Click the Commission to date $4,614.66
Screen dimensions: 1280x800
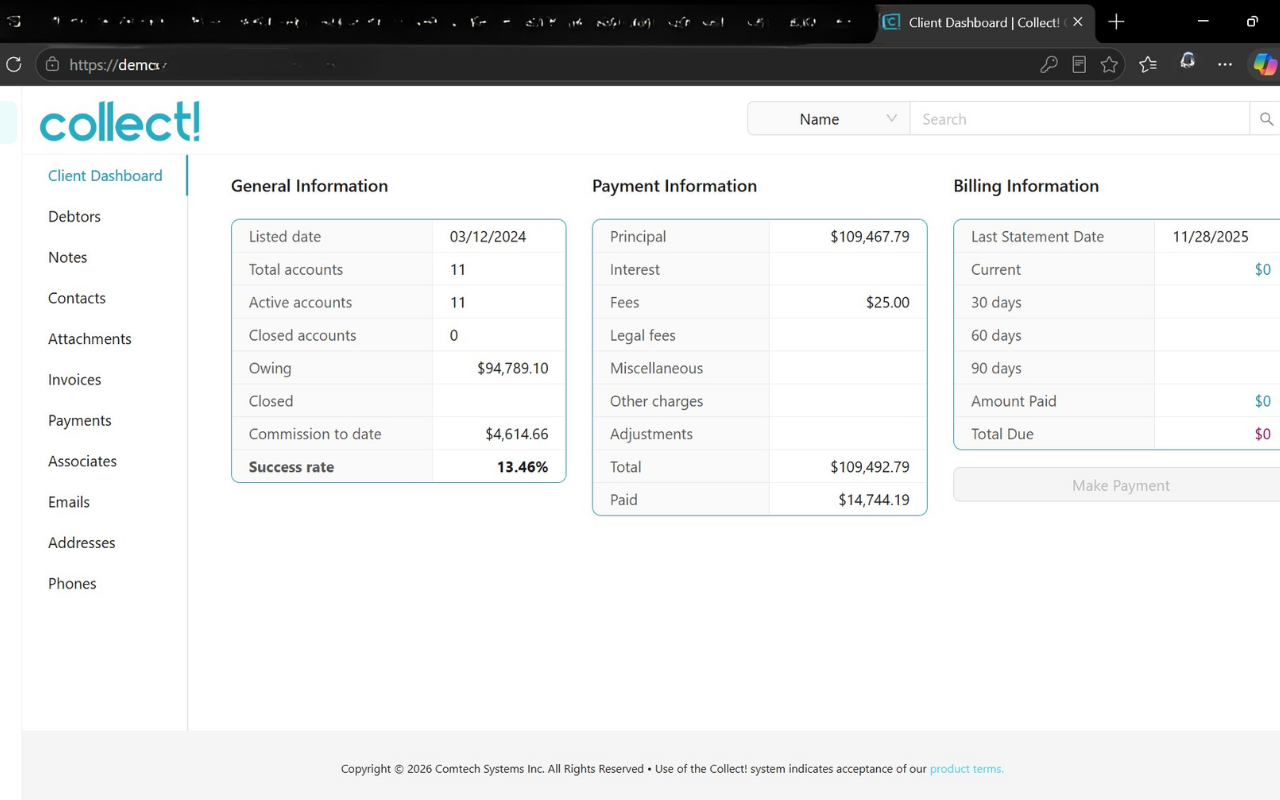pos(517,434)
